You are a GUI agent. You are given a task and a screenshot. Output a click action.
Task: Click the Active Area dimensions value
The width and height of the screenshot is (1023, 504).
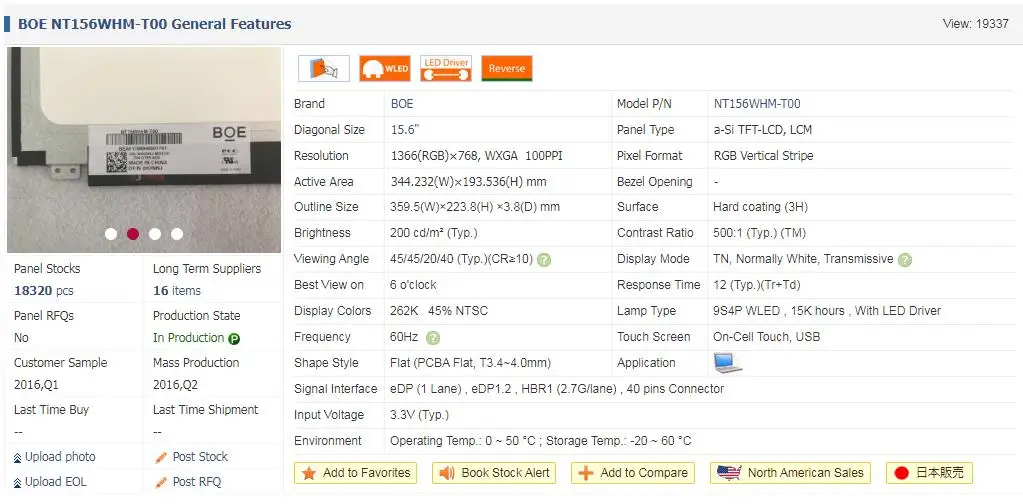[x=468, y=182]
